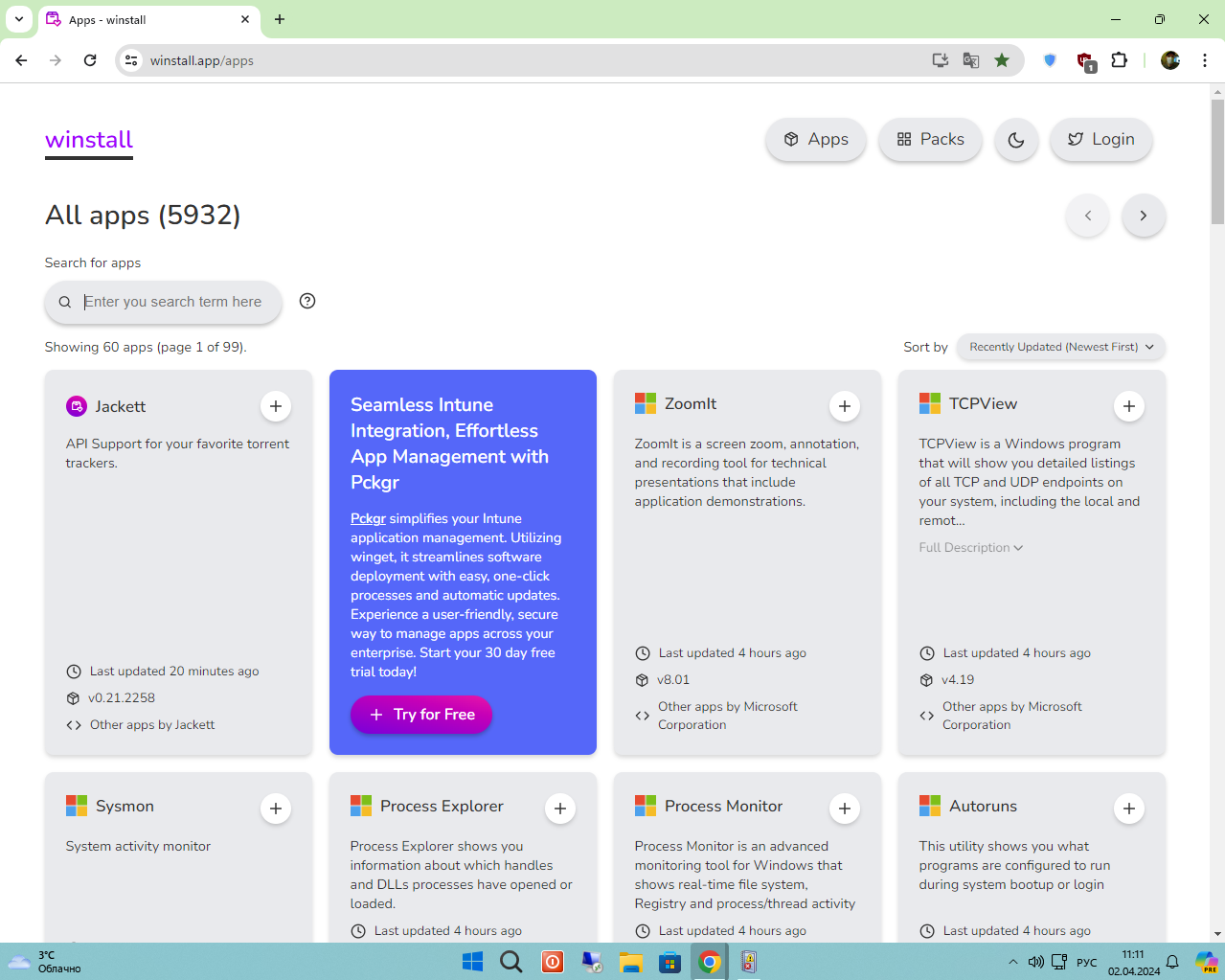View site information icon in address bar
Viewport: 1225px width, 980px height.
(131, 60)
